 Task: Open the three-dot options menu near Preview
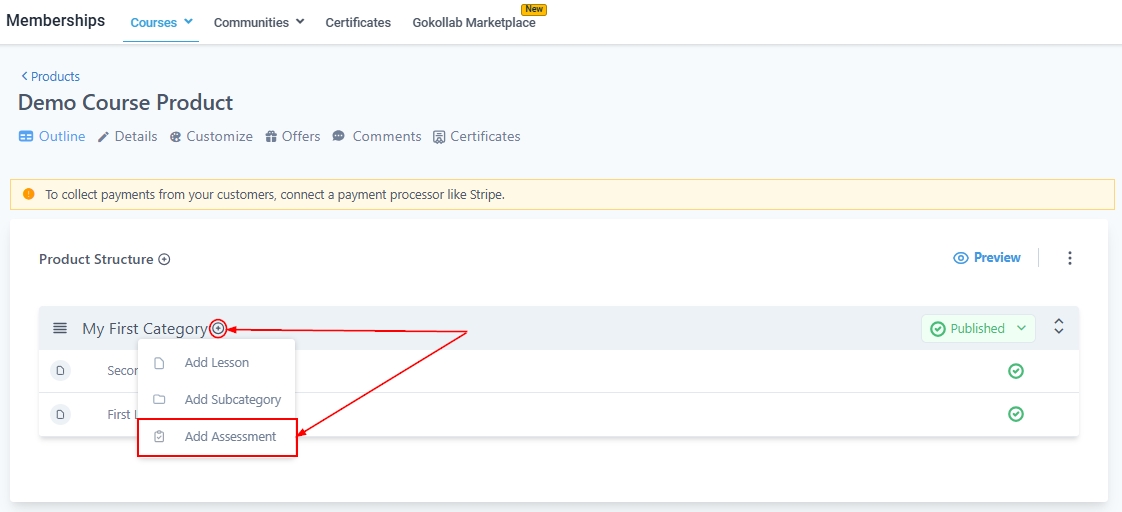[x=1070, y=258]
